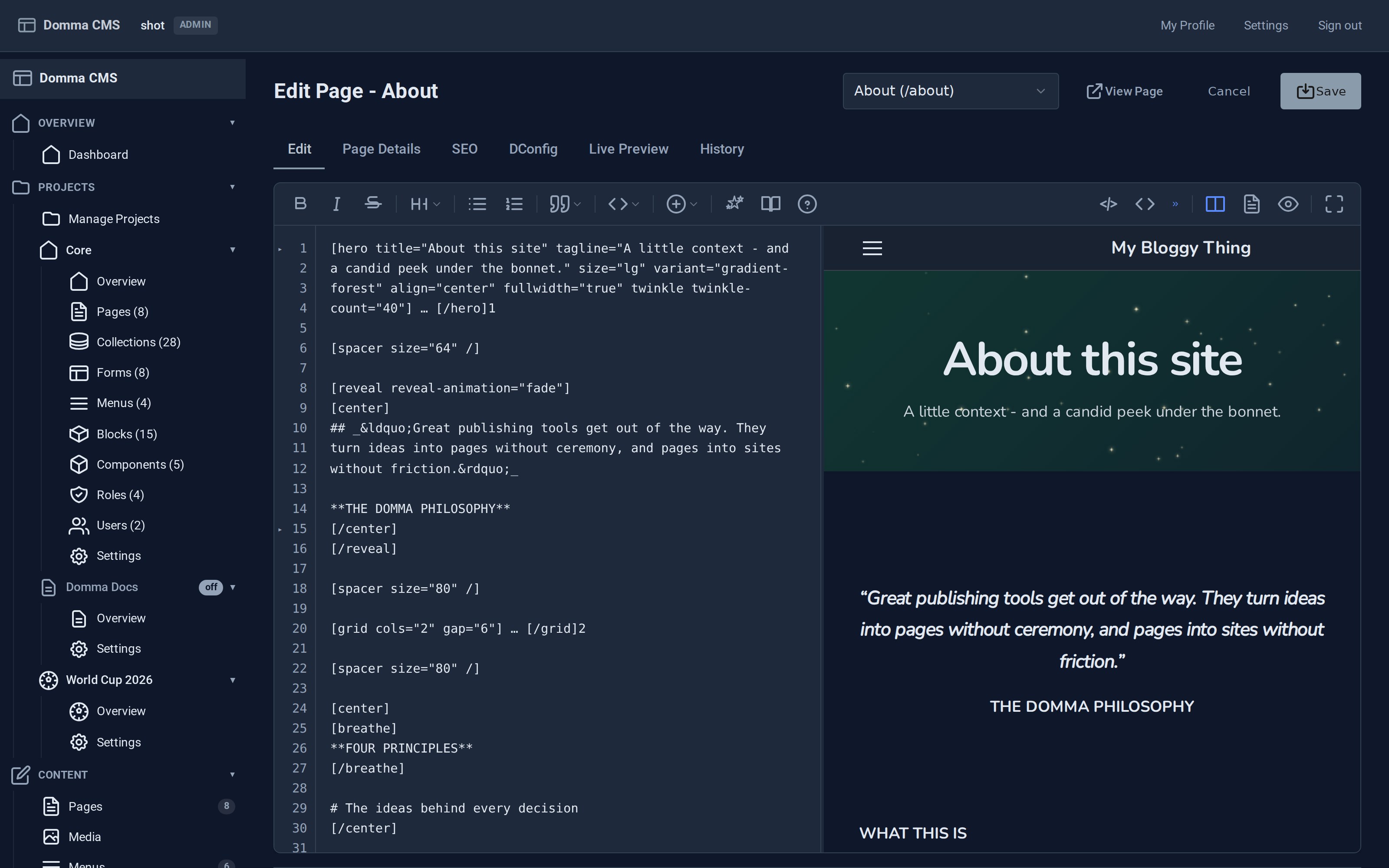This screenshot has height=868, width=1389.
Task: Expand more tools with double chevron
Action: tap(1175, 204)
